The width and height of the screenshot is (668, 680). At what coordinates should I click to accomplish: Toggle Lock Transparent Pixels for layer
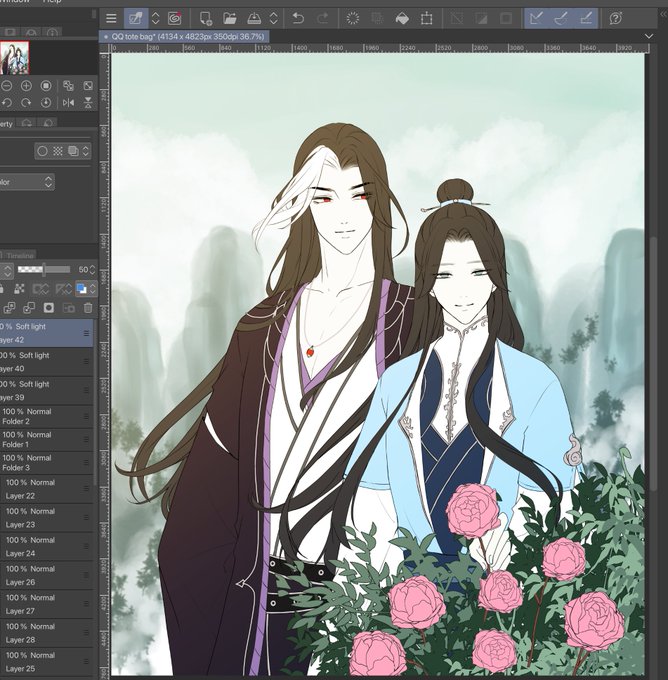pyautogui.click(x=20, y=289)
